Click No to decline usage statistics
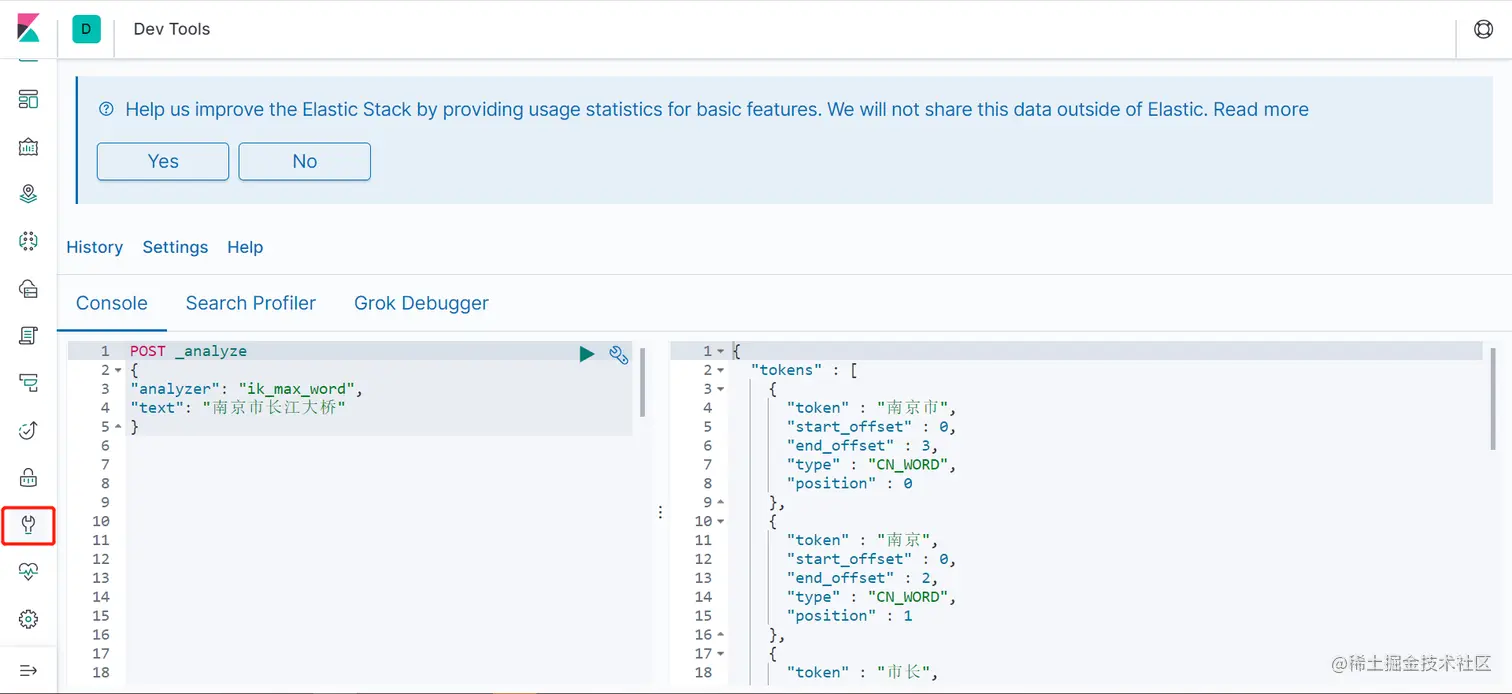The image size is (1512, 694). click(304, 161)
